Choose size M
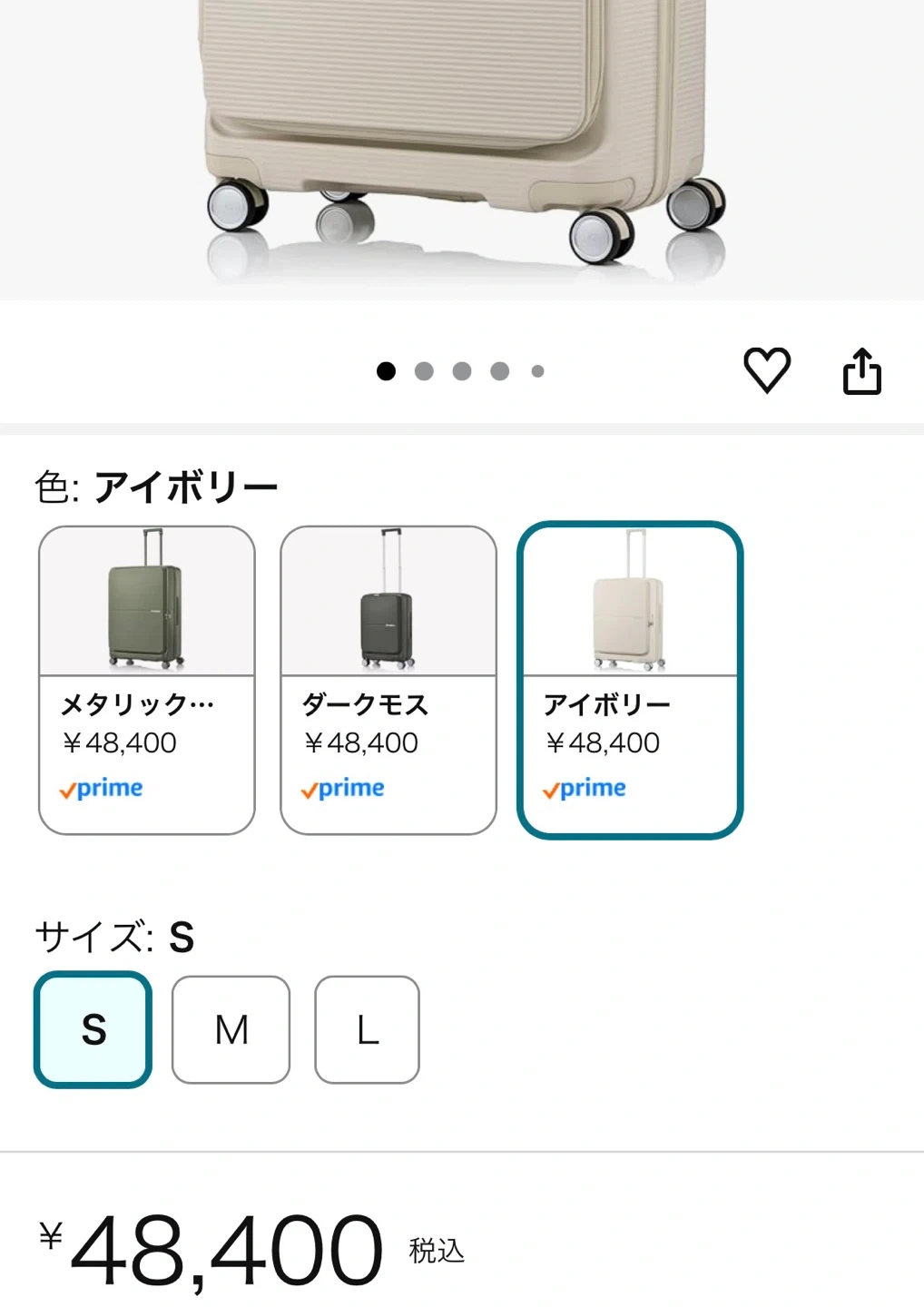This screenshot has height=1307, width=924. [x=231, y=1029]
